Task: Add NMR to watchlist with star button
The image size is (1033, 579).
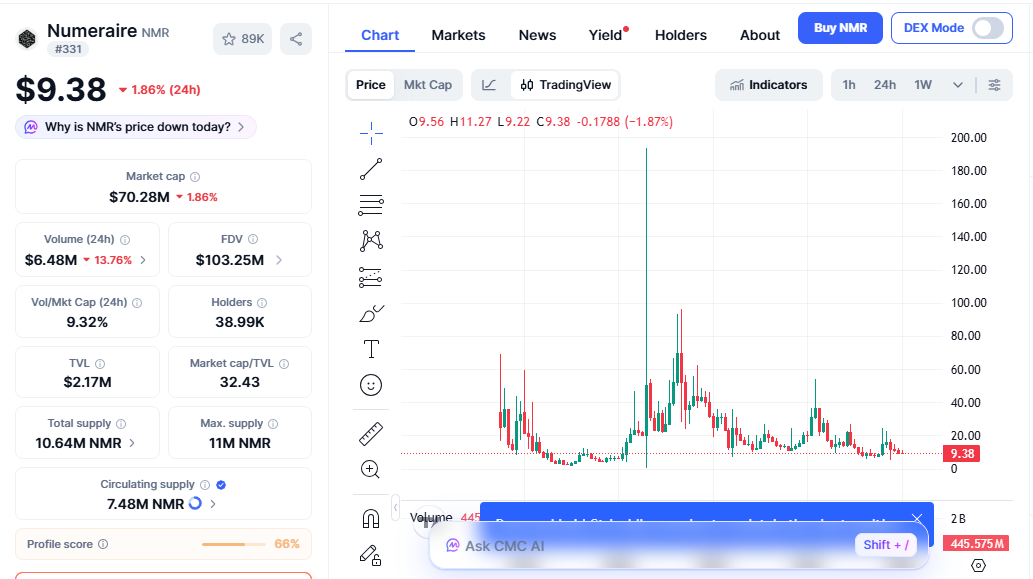Action: click(x=243, y=39)
